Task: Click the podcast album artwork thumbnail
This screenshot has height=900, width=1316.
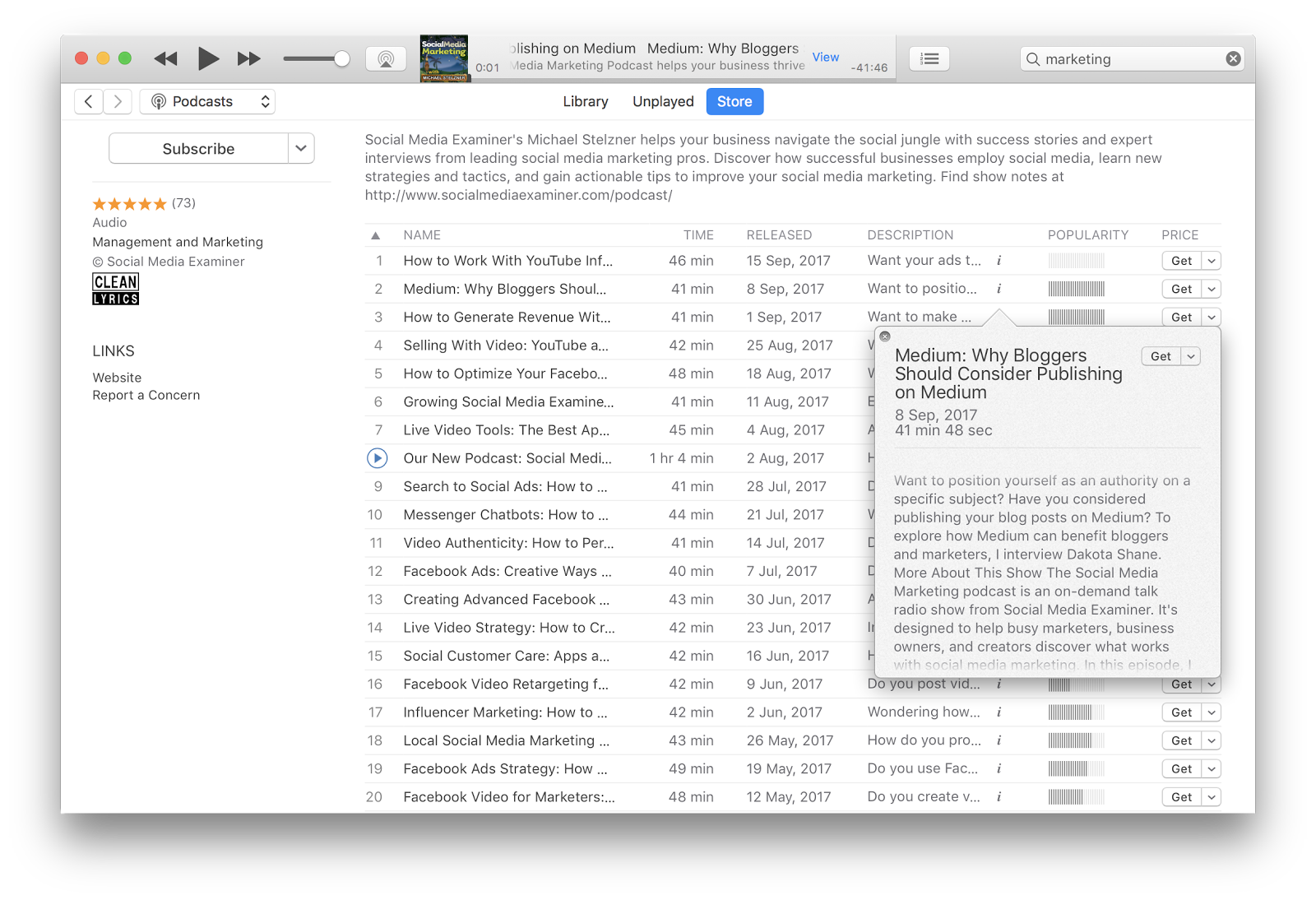Action: tap(444, 58)
